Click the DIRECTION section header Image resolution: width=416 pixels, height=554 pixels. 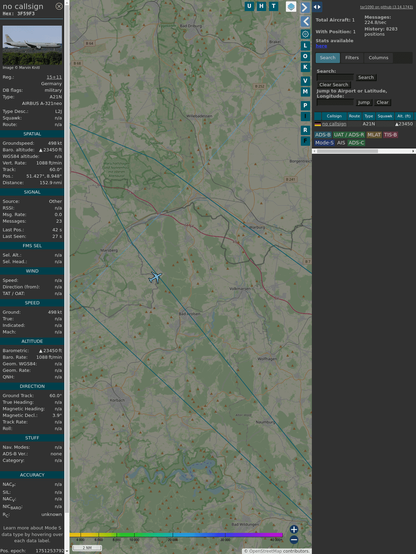(32, 387)
